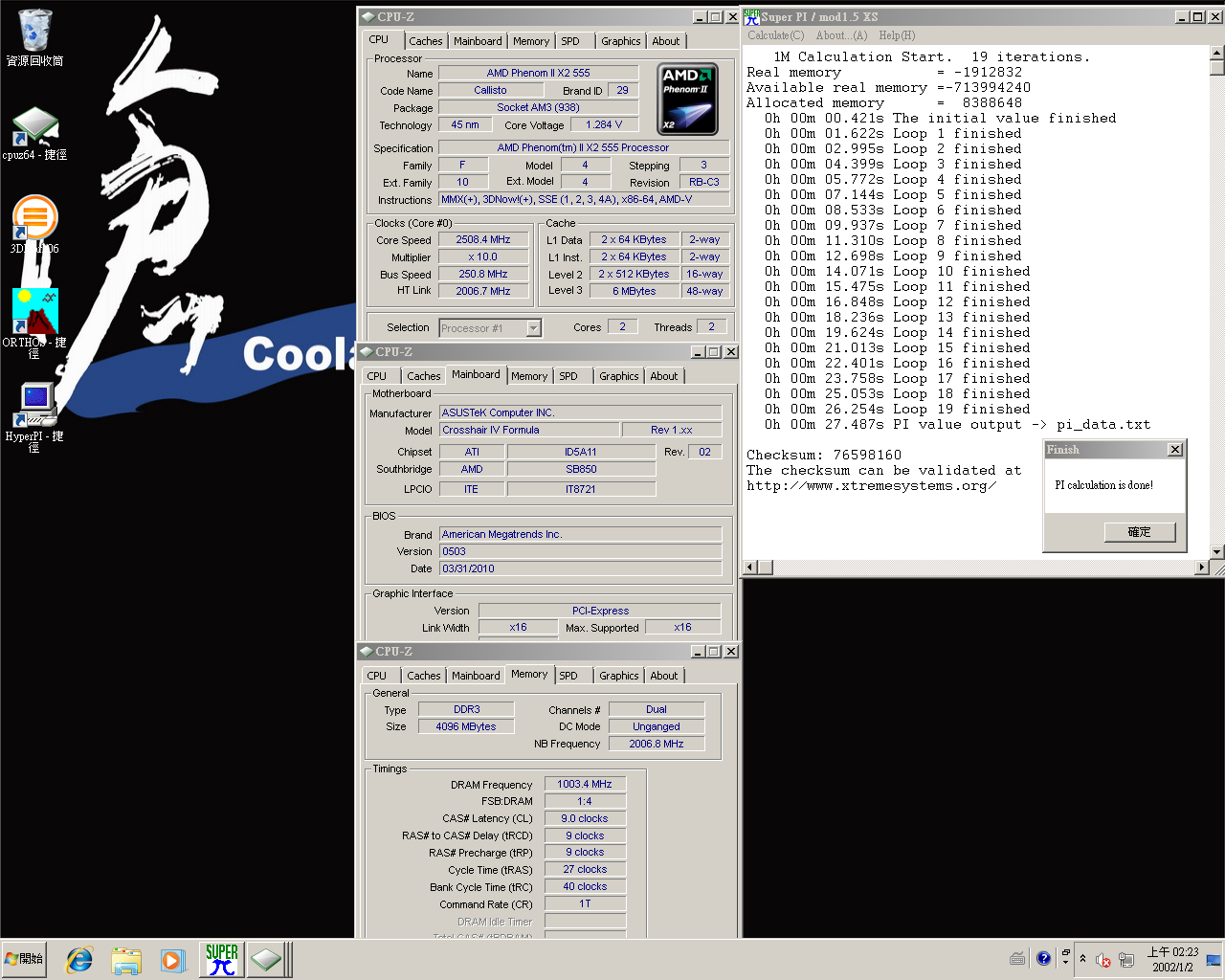Confirm the Finish dialog with 確定 button

(1139, 532)
